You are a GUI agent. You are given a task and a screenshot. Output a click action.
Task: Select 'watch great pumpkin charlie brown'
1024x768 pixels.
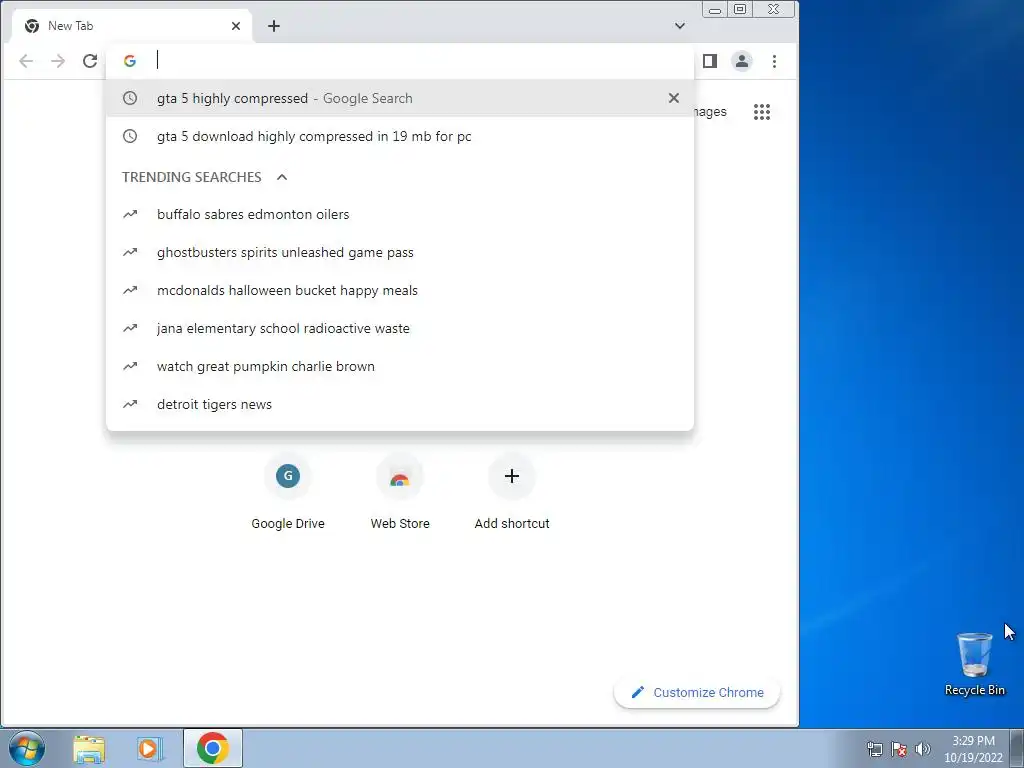point(400,366)
